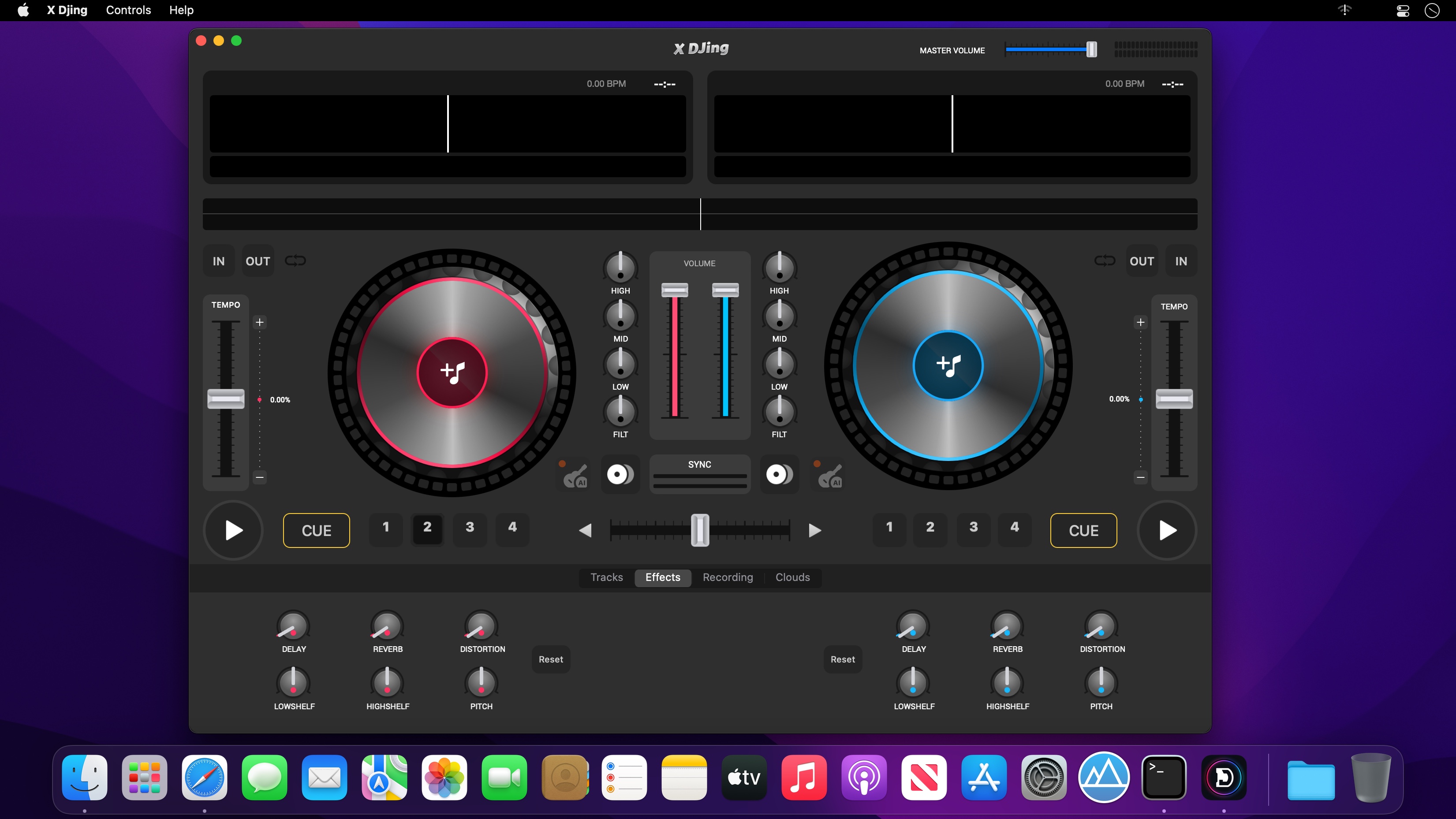The height and width of the screenshot is (819, 1456).
Task: Open the Help menu
Action: (181, 10)
